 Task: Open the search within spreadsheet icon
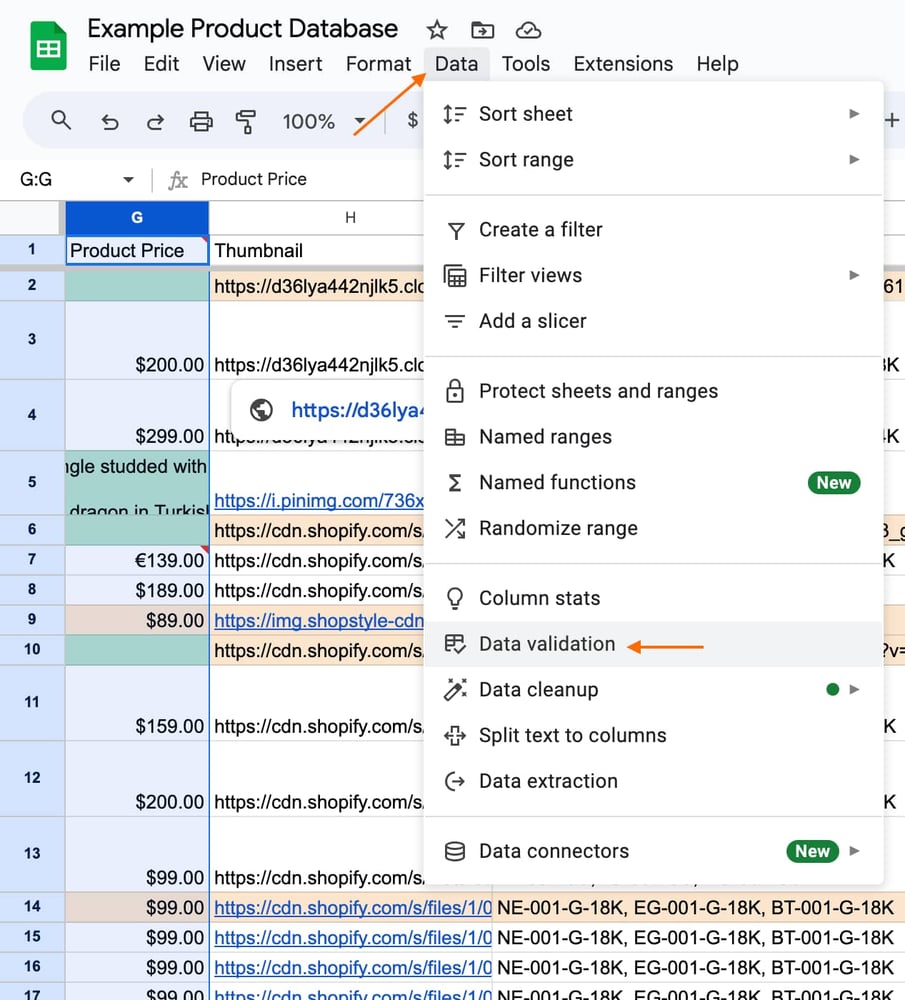click(x=60, y=120)
